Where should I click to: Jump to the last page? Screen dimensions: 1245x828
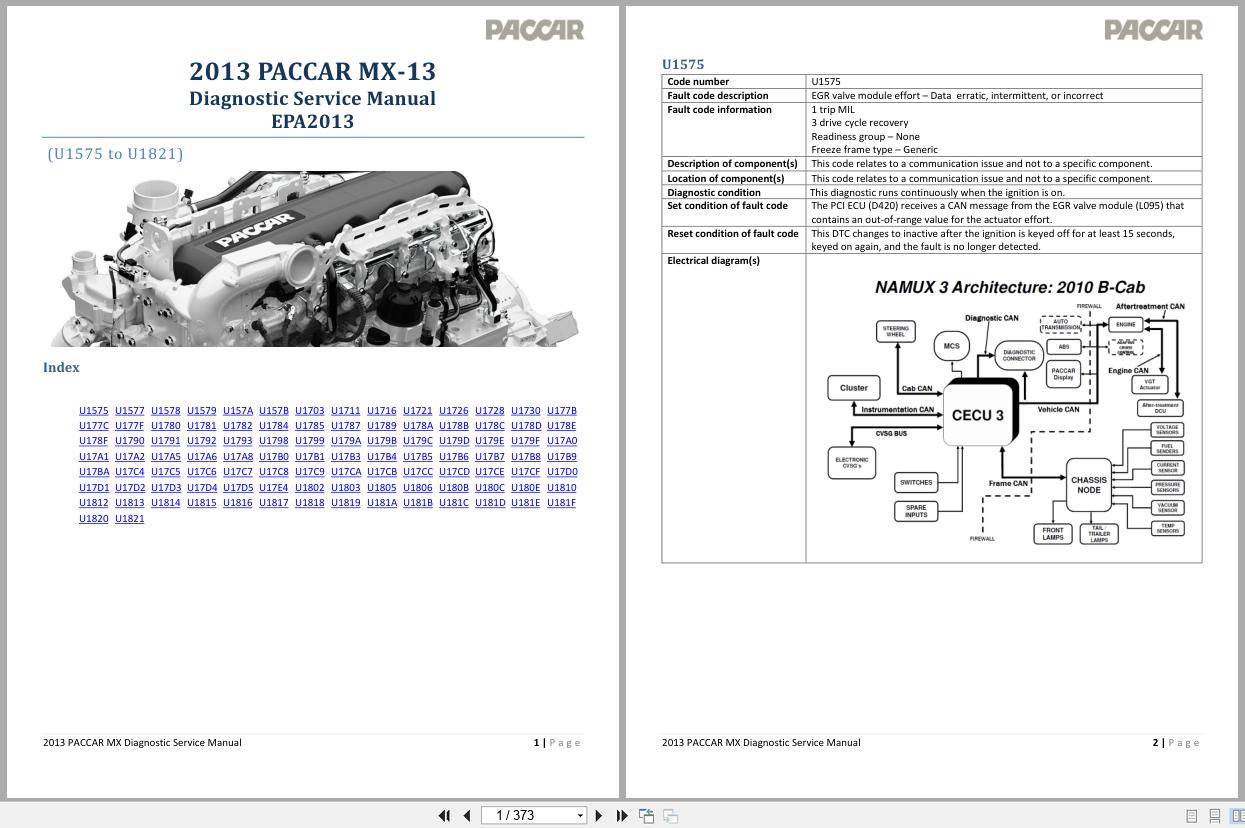point(621,815)
